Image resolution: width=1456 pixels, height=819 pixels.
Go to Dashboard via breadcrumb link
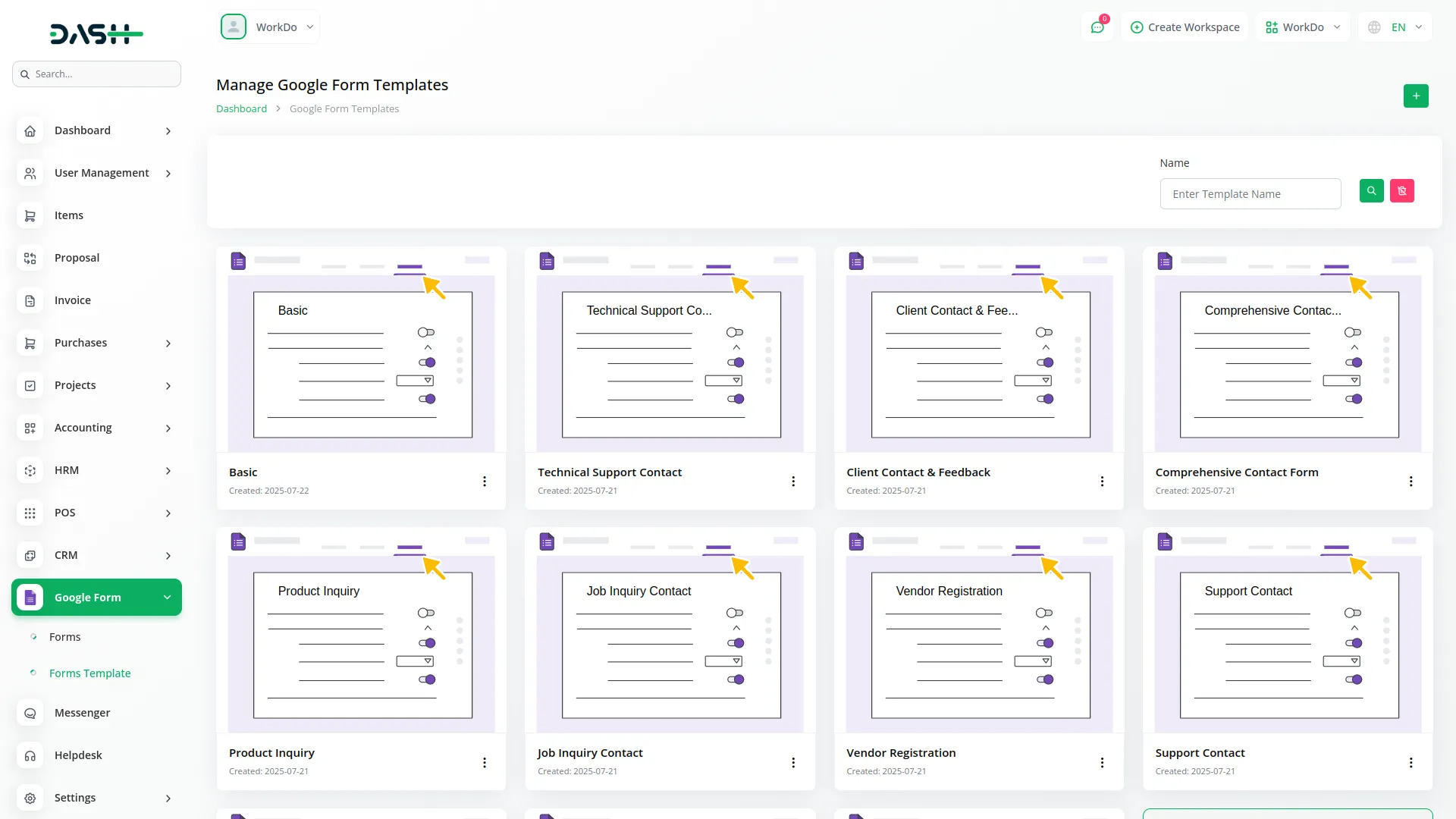(240, 108)
